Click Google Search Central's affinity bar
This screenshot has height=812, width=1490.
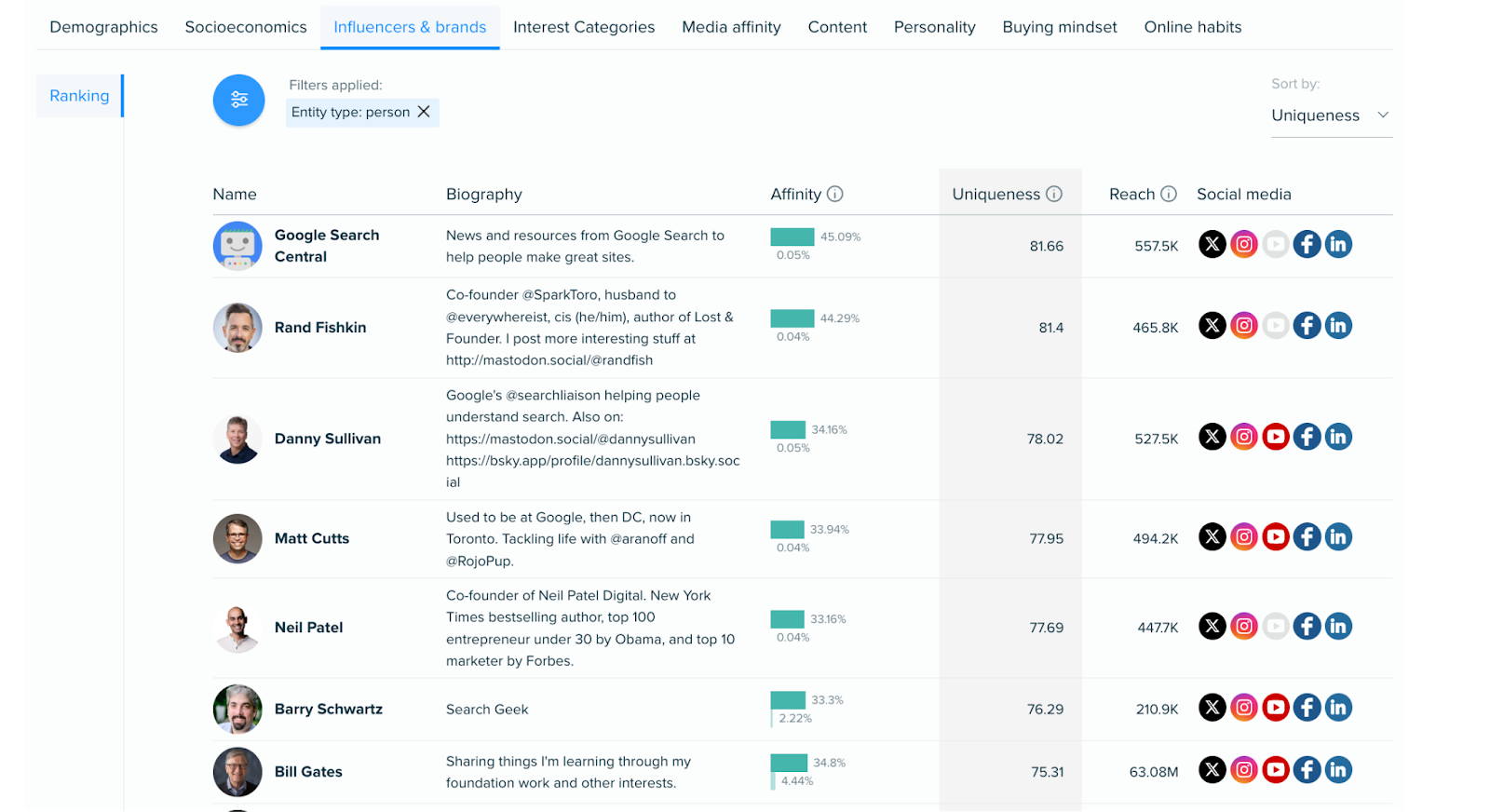[x=792, y=237]
